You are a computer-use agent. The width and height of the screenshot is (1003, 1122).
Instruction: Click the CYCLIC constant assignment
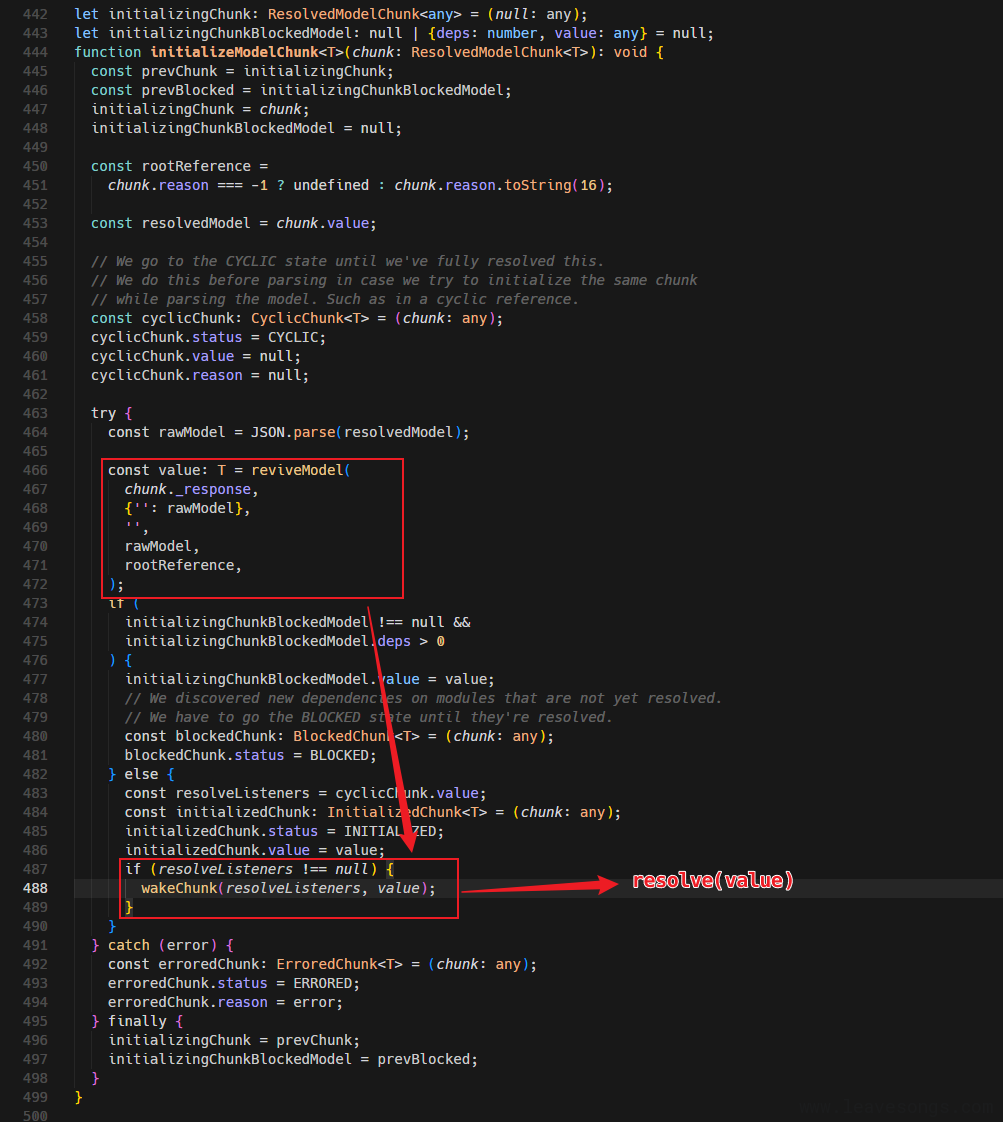(296, 337)
